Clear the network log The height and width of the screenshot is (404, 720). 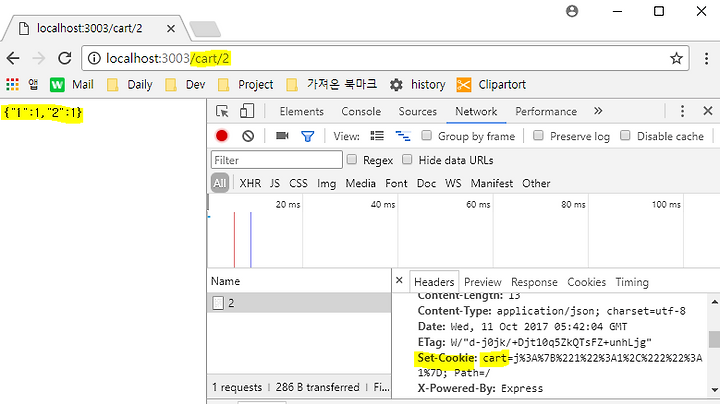click(248, 136)
